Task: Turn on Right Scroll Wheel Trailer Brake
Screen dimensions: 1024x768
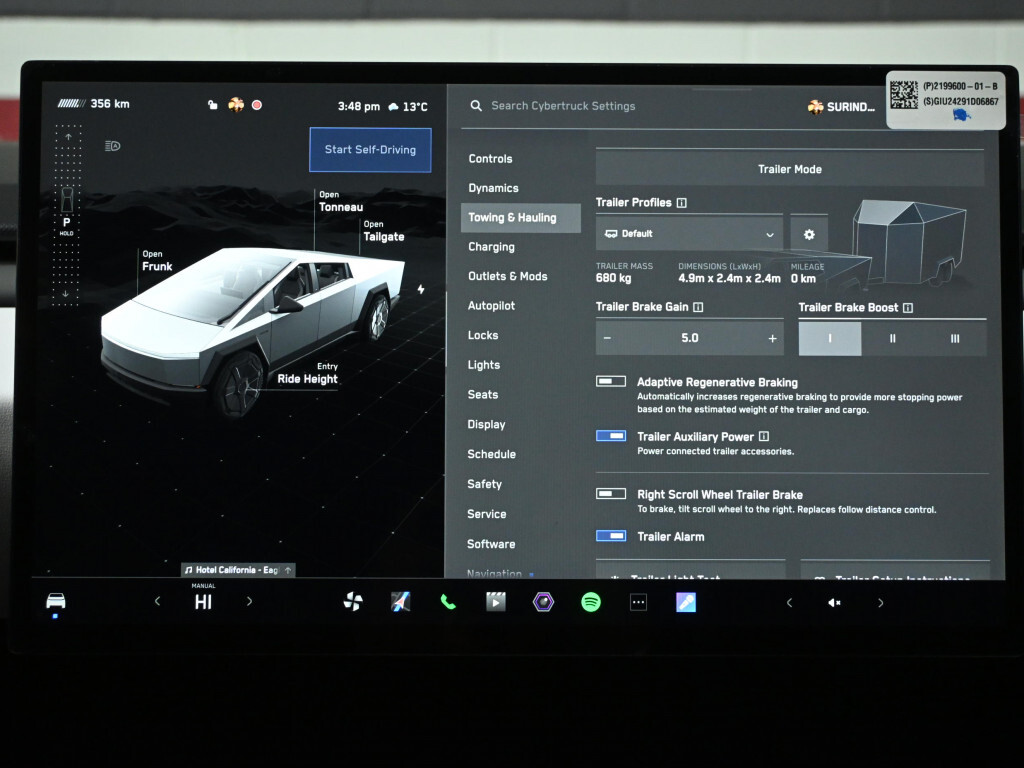Action: [x=610, y=494]
